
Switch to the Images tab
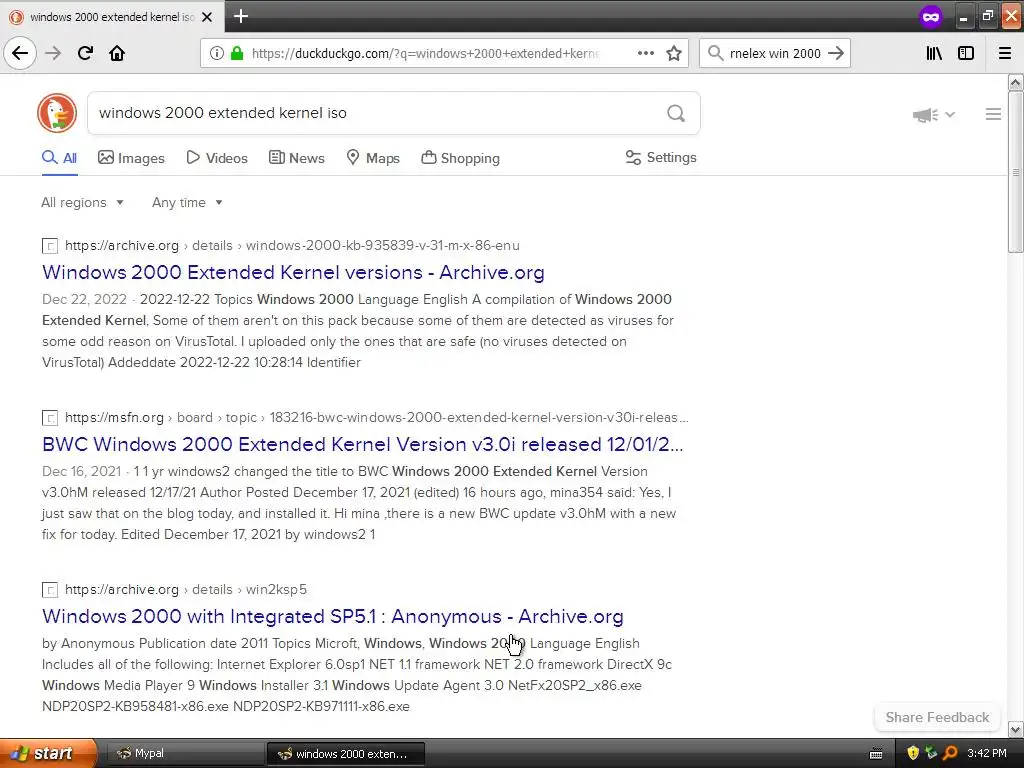tap(131, 158)
